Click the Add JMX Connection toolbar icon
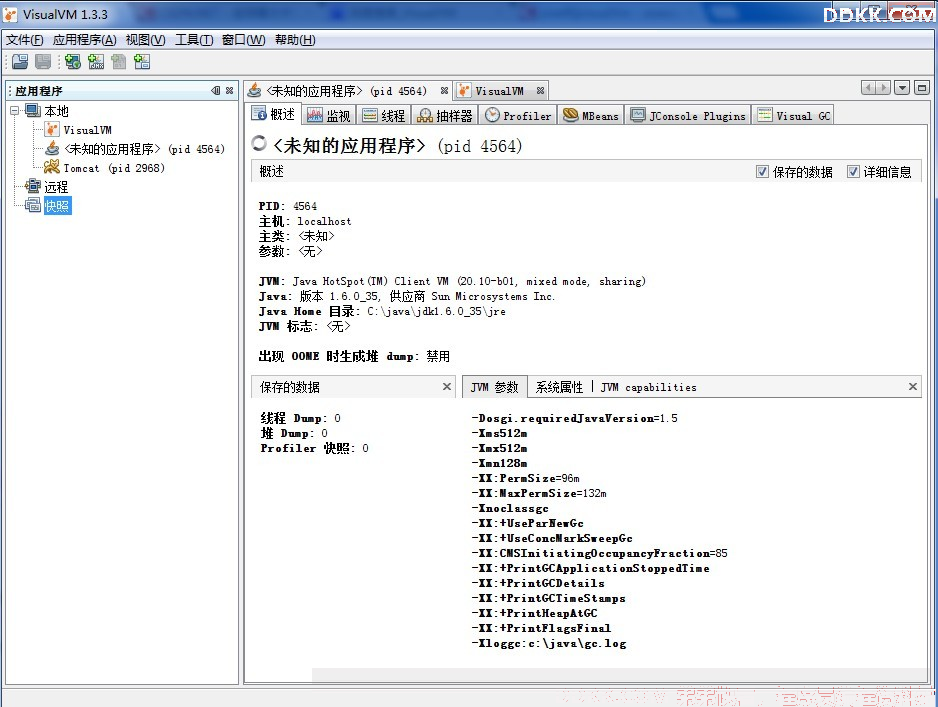This screenshot has width=938, height=707. (x=96, y=62)
